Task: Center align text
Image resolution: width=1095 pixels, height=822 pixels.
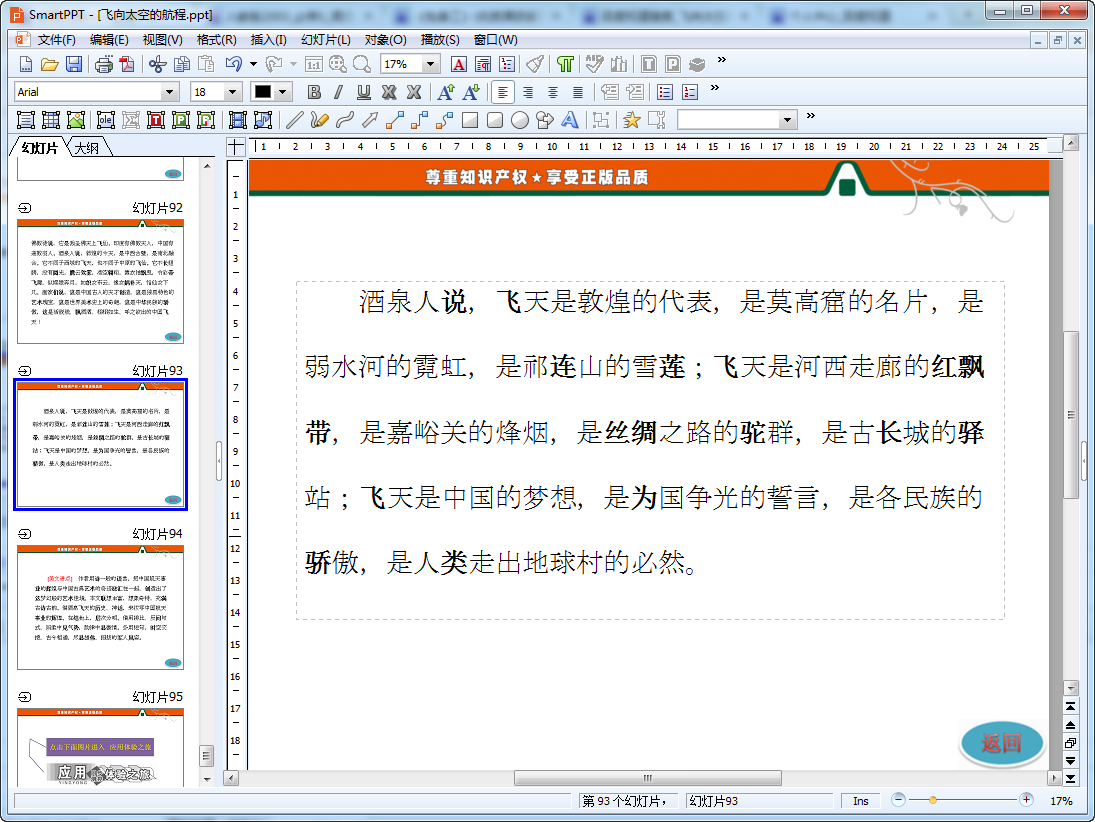Action: (553, 92)
